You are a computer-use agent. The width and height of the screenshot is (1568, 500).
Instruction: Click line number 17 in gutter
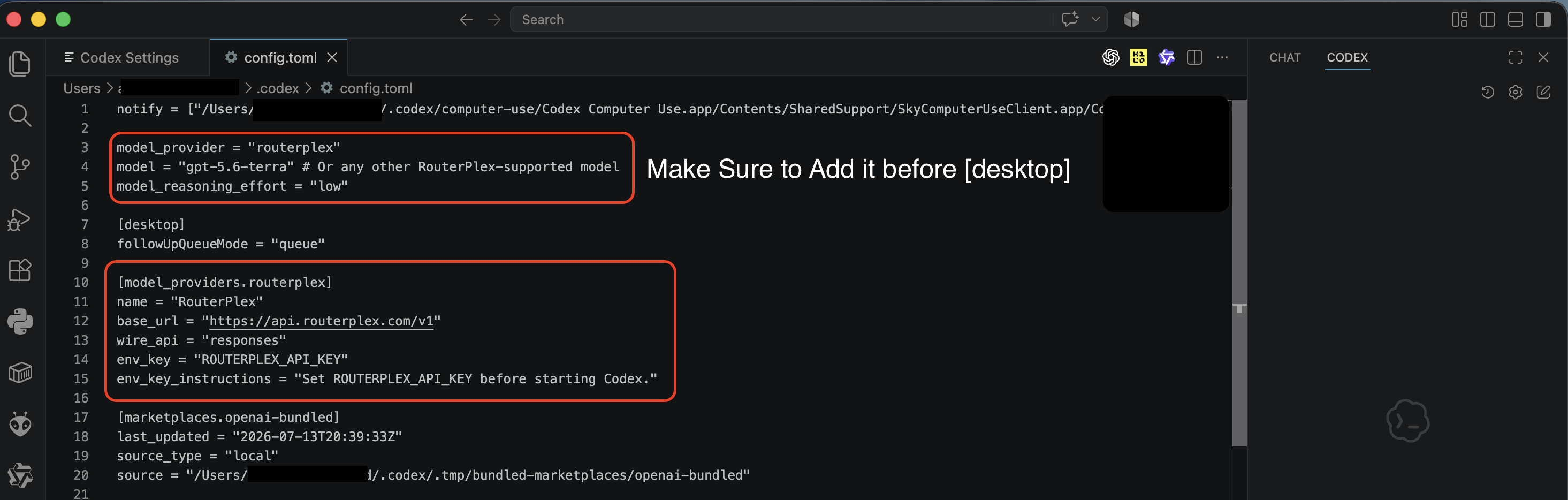pos(81,417)
